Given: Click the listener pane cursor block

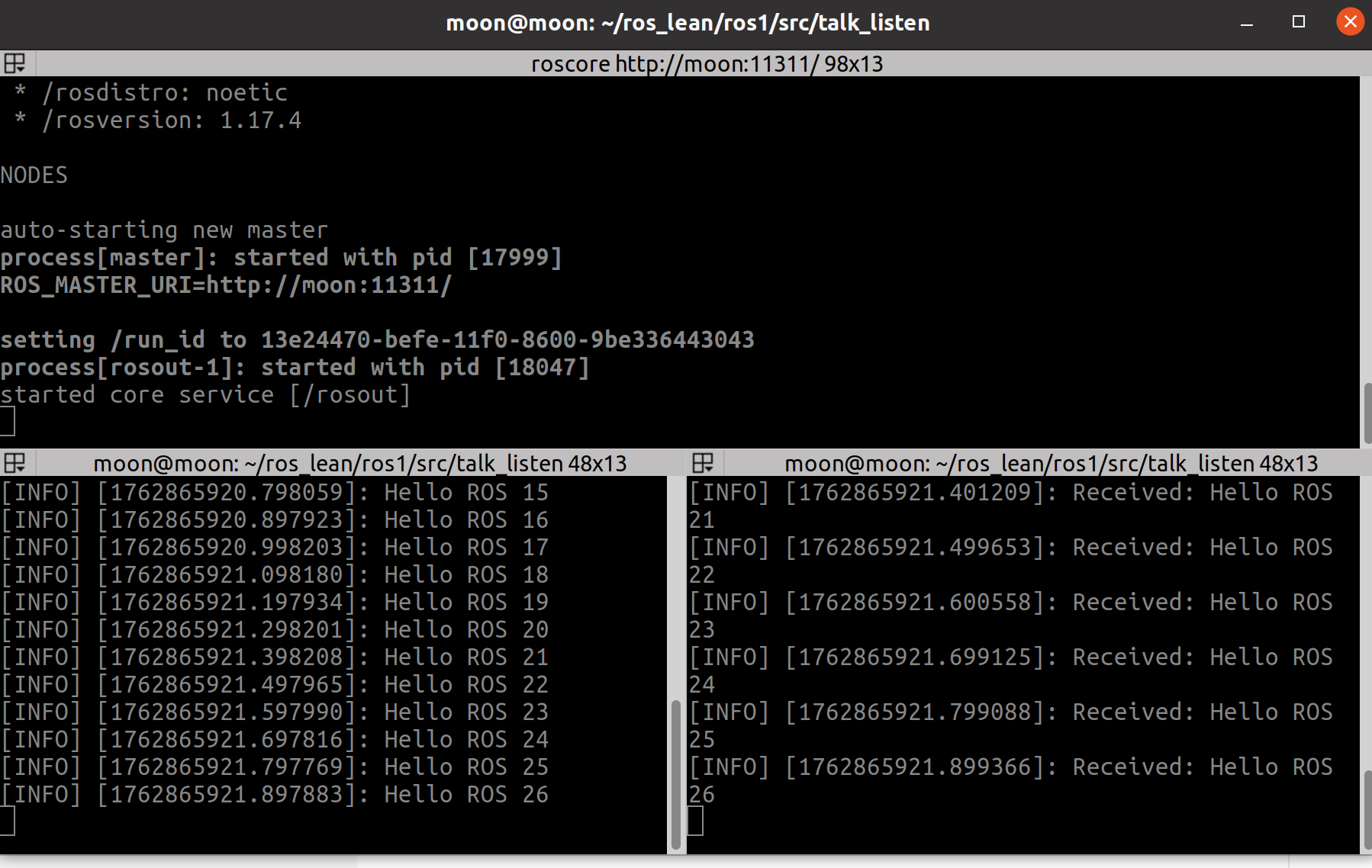Looking at the screenshot, I should click(x=695, y=821).
